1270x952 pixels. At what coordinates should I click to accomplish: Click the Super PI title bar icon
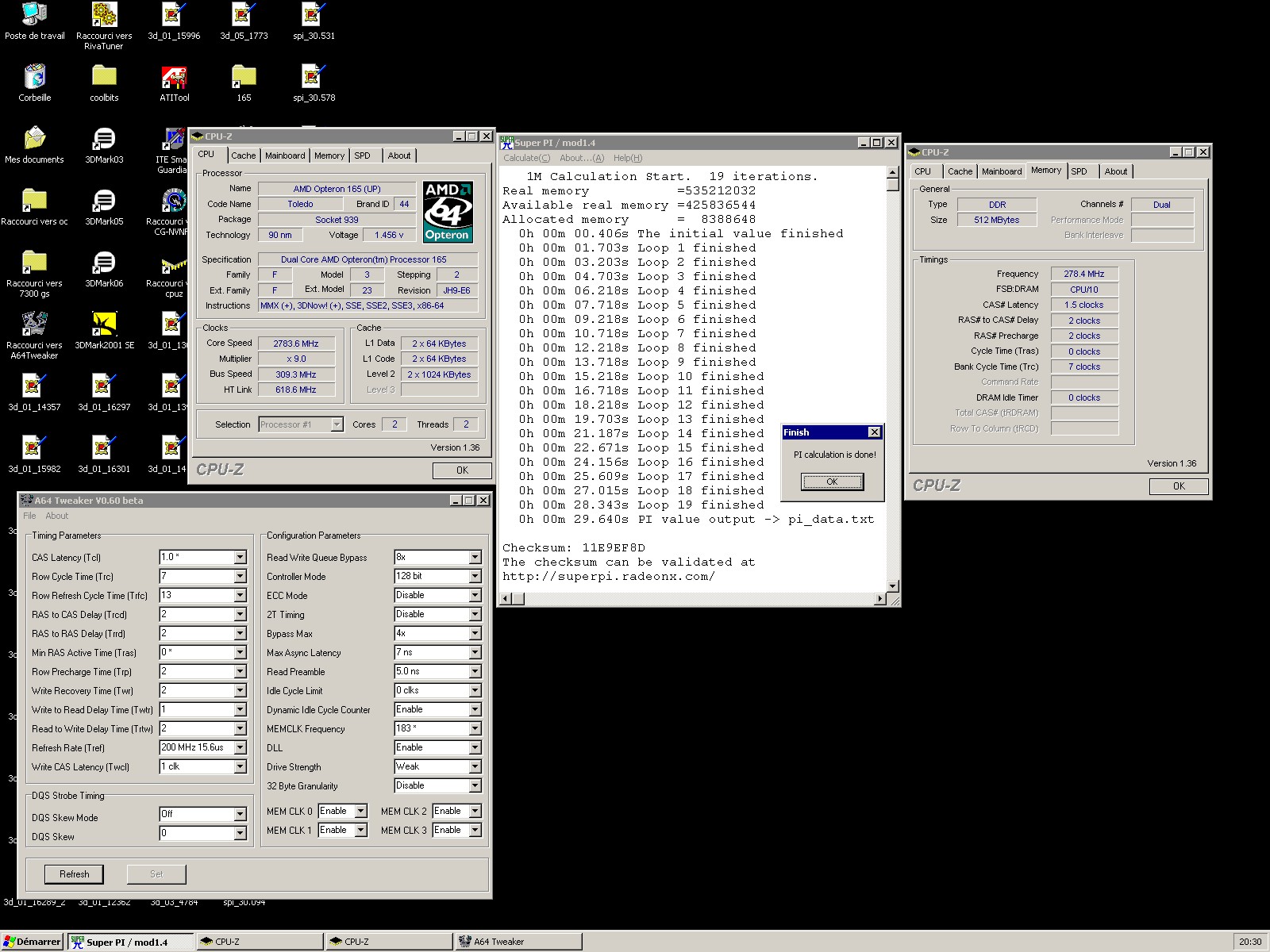tap(506, 143)
